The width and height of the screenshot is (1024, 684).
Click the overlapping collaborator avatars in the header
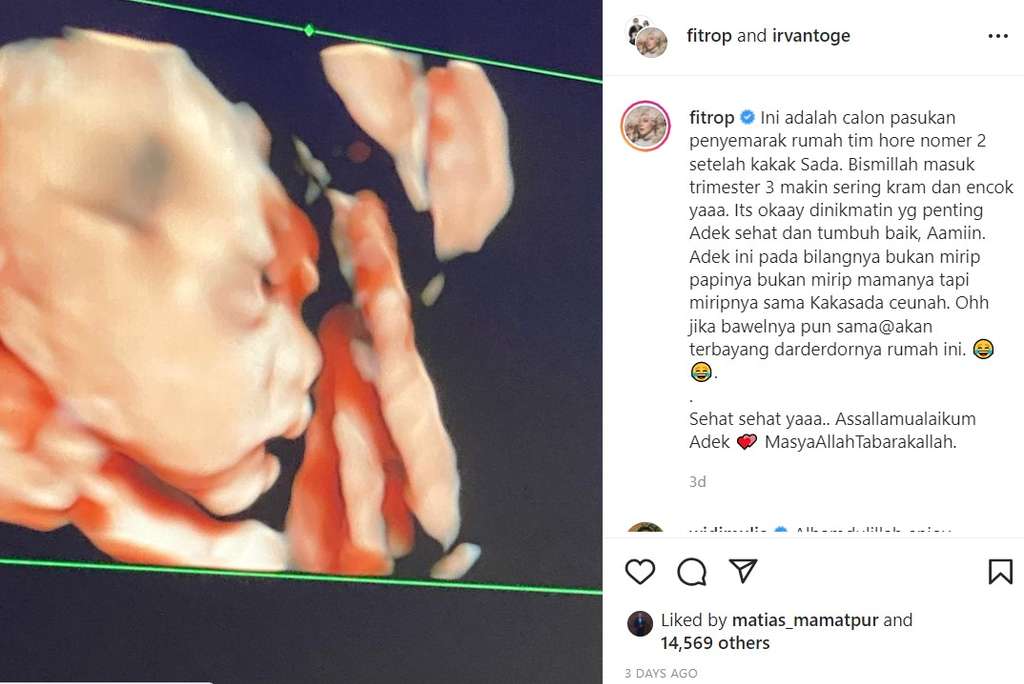[648, 37]
